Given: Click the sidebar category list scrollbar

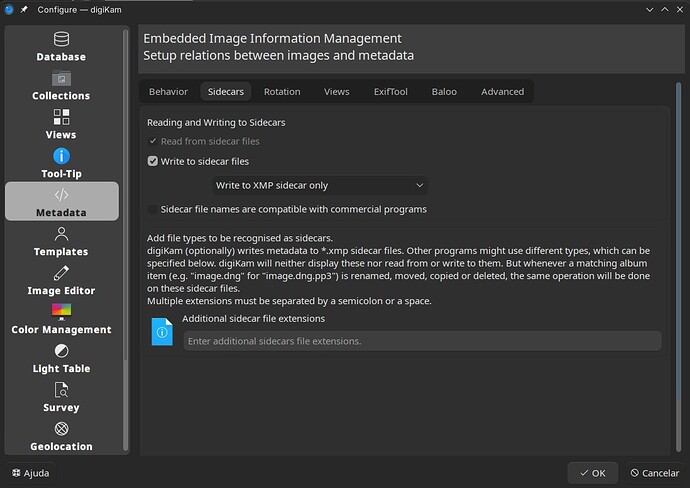Looking at the screenshot, I should click(125, 240).
